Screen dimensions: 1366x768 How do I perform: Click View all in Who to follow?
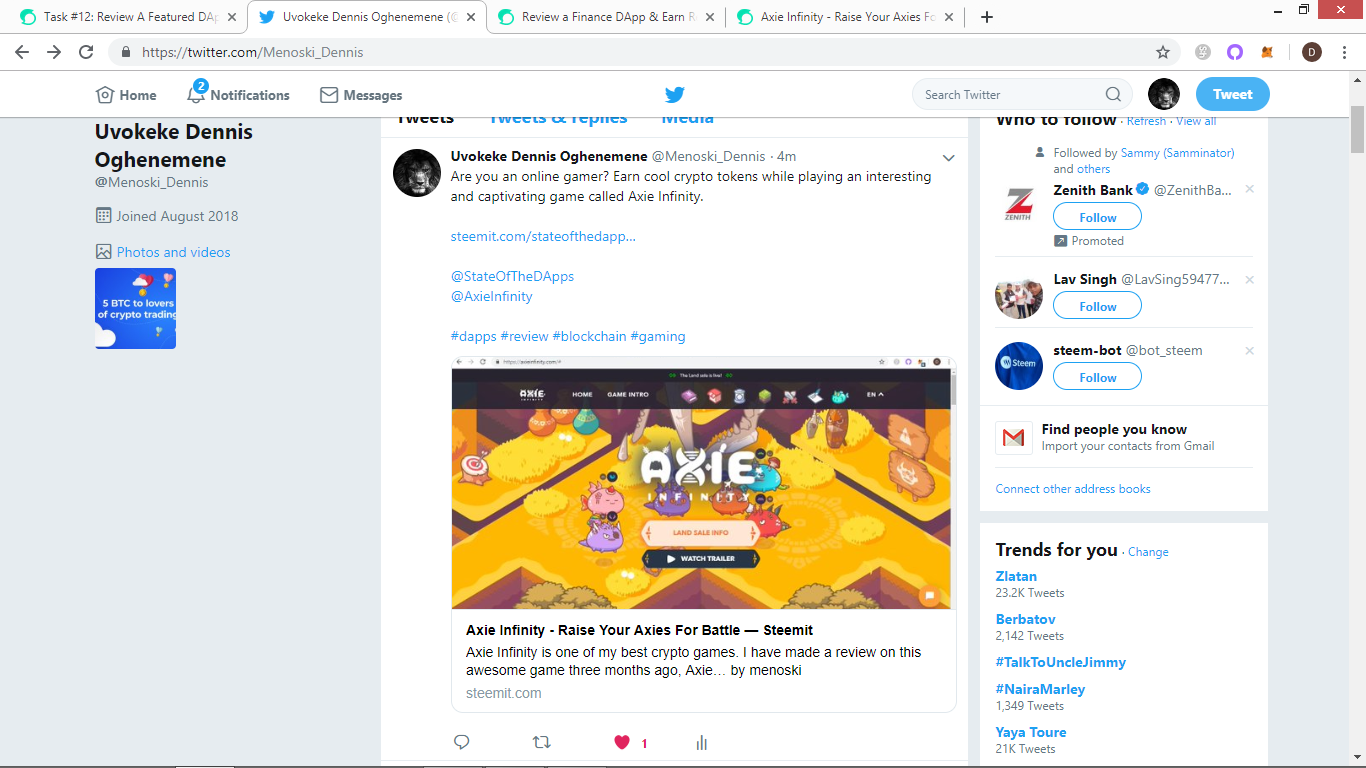point(1196,121)
